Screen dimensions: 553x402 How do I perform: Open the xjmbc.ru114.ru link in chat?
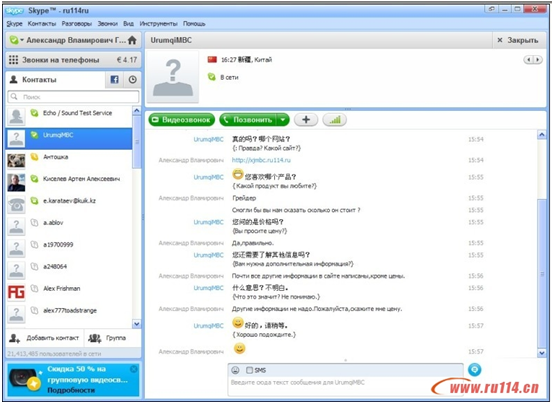coord(261,160)
